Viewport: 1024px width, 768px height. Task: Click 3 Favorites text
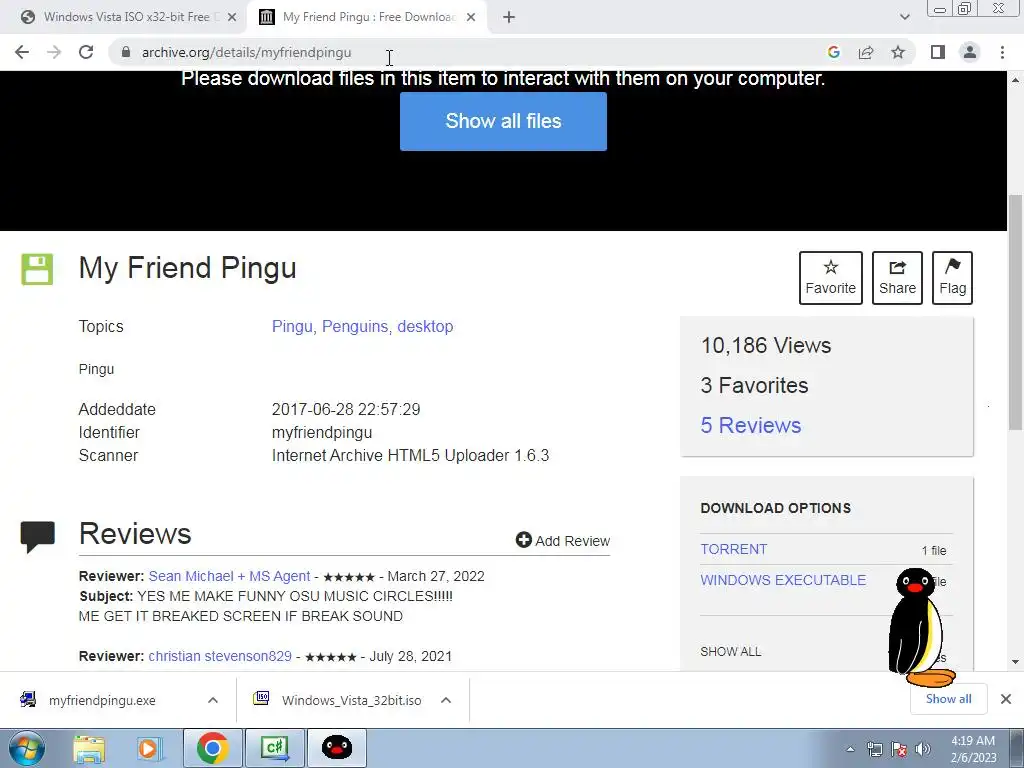(x=754, y=385)
